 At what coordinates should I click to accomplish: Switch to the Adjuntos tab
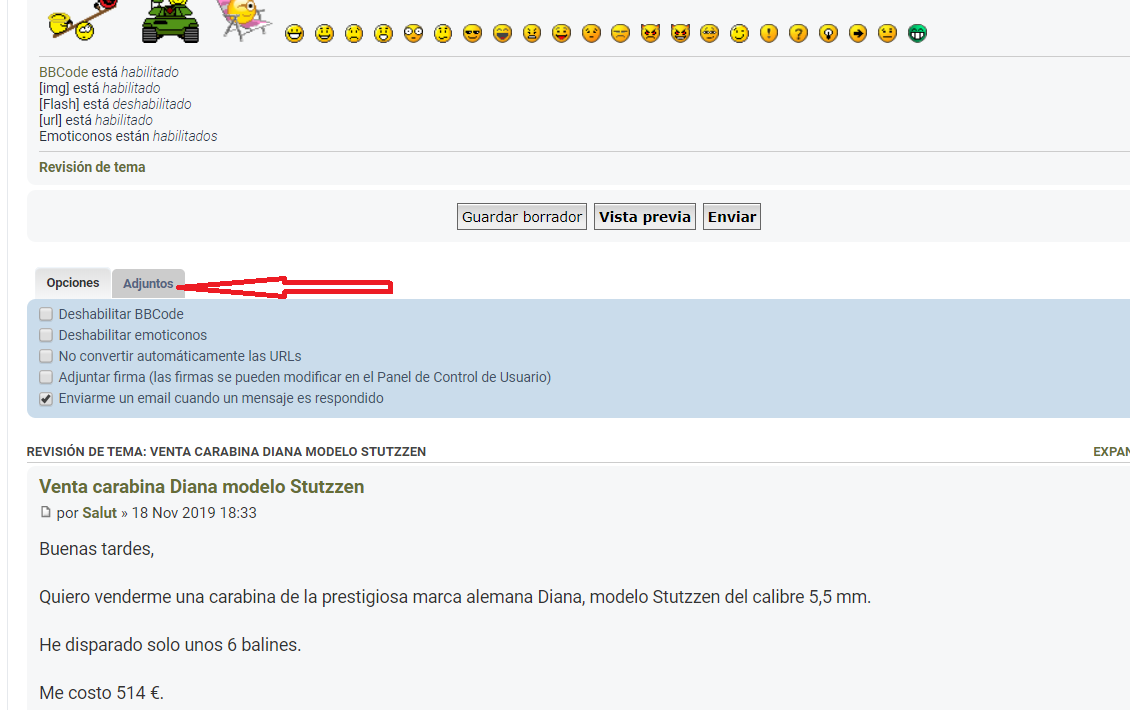click(148, 284)
